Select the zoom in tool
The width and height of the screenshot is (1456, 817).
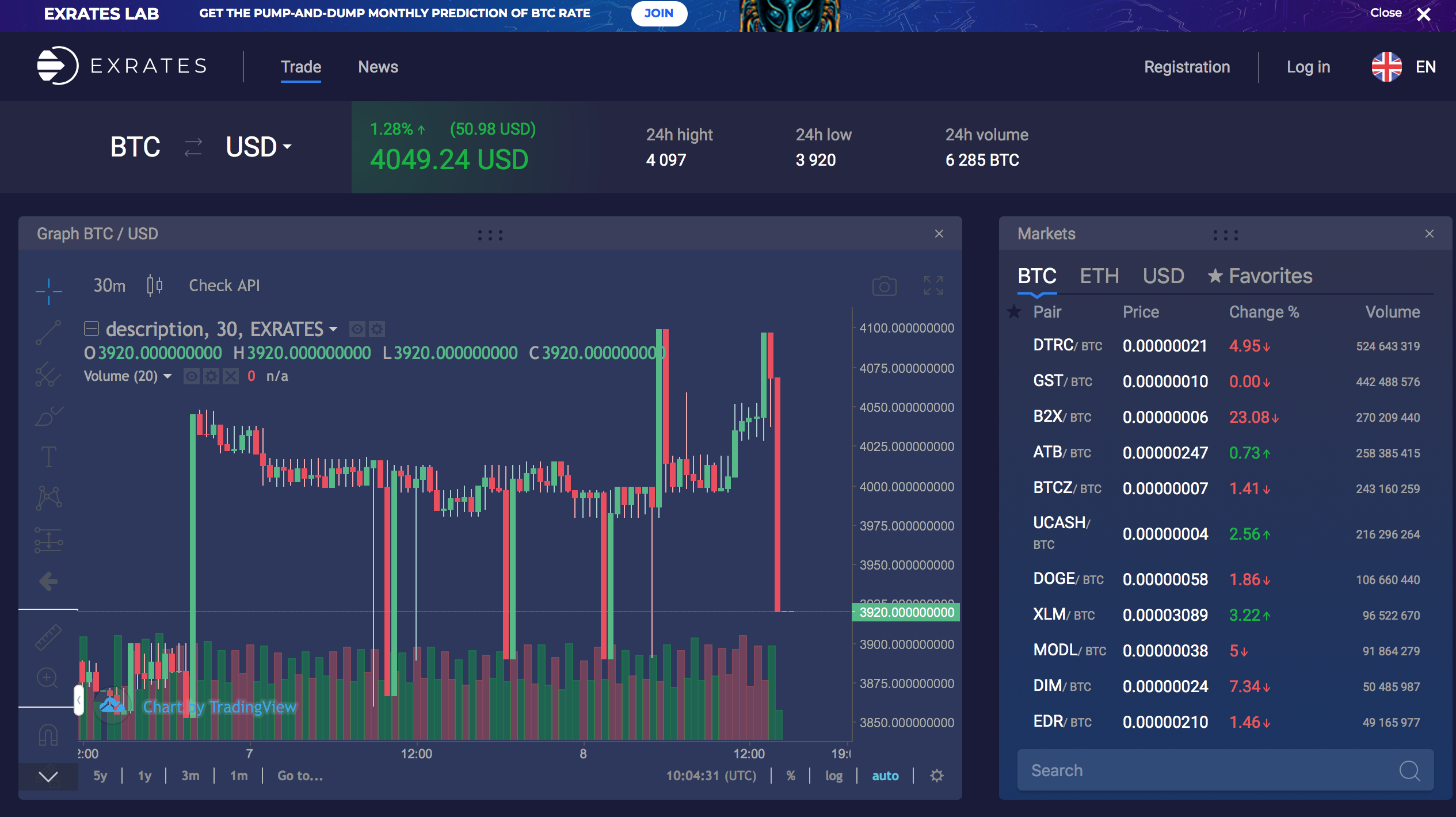(x=48, y=679)
